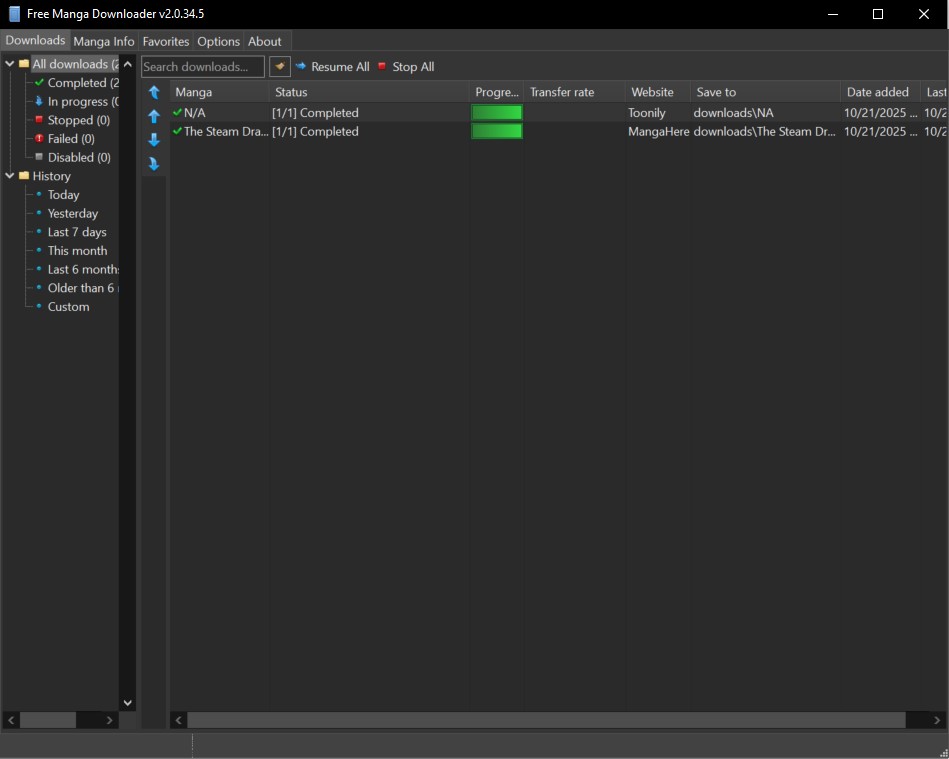The image size is (949, 759).
Task: Select the Failed downloads filter
Action: 71,139
